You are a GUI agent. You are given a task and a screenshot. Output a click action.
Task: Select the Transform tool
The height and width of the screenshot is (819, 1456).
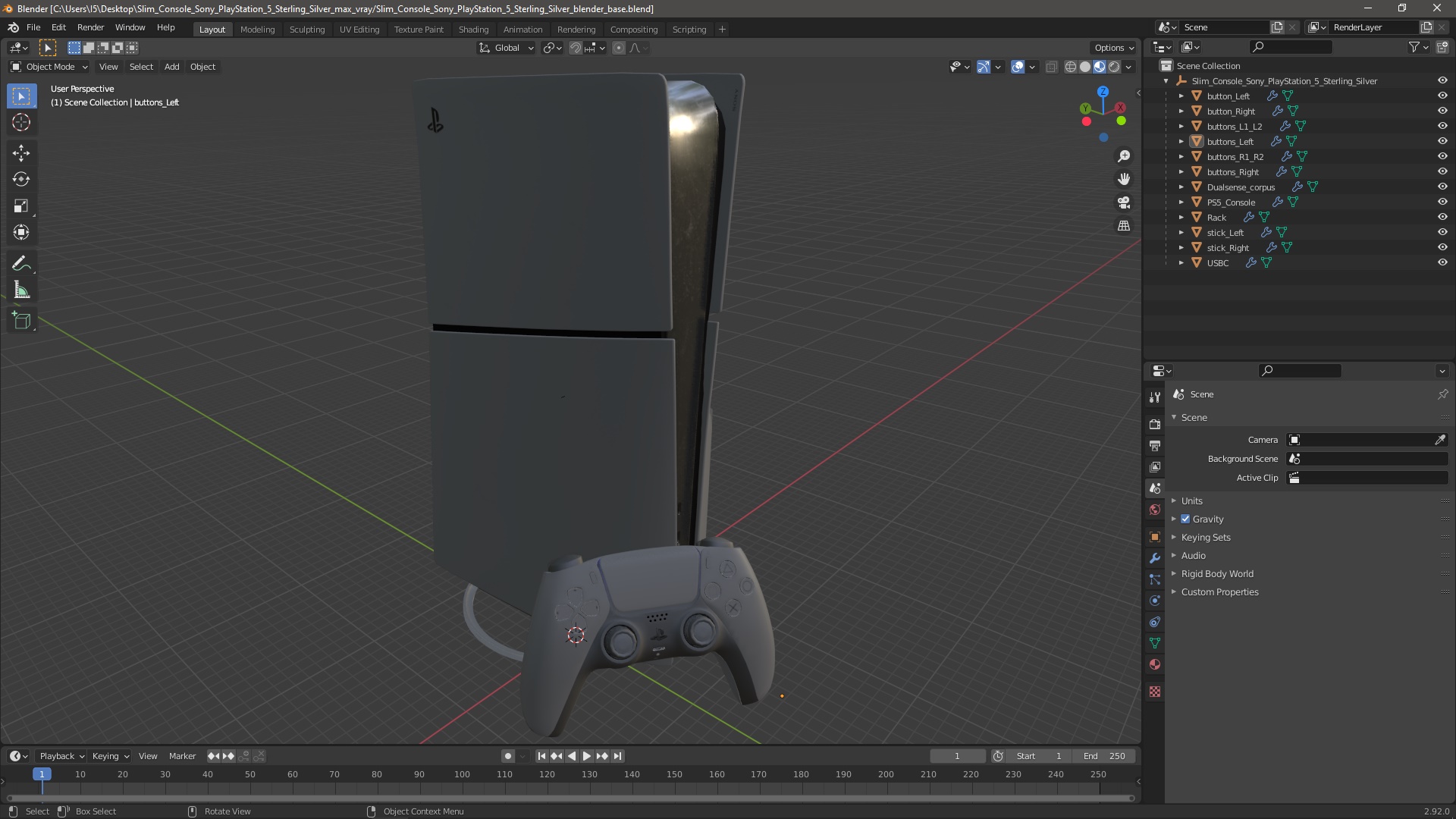point(21,233)
